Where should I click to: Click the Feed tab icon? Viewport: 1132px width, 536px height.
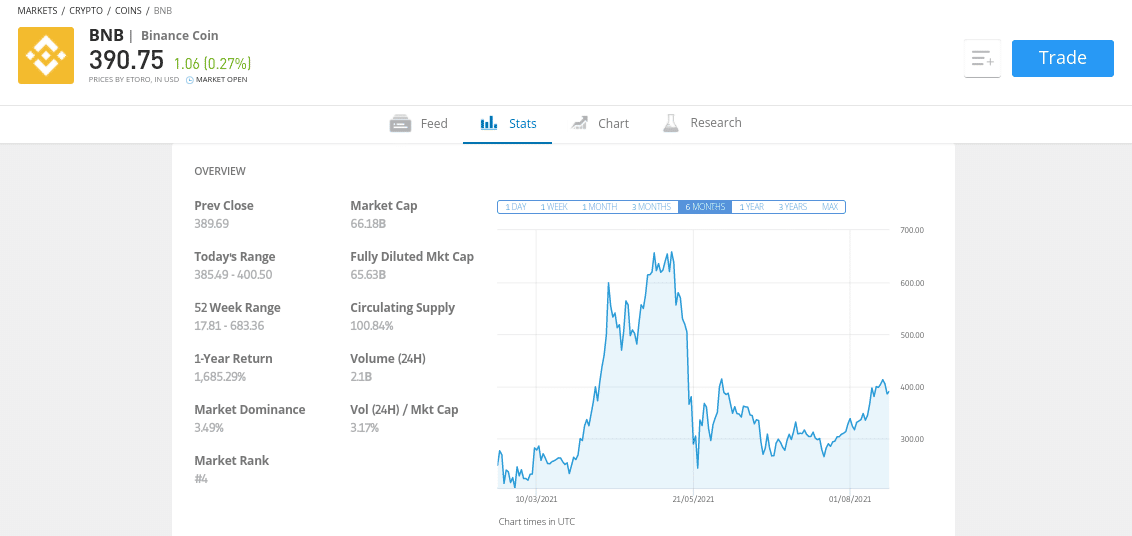400,124
